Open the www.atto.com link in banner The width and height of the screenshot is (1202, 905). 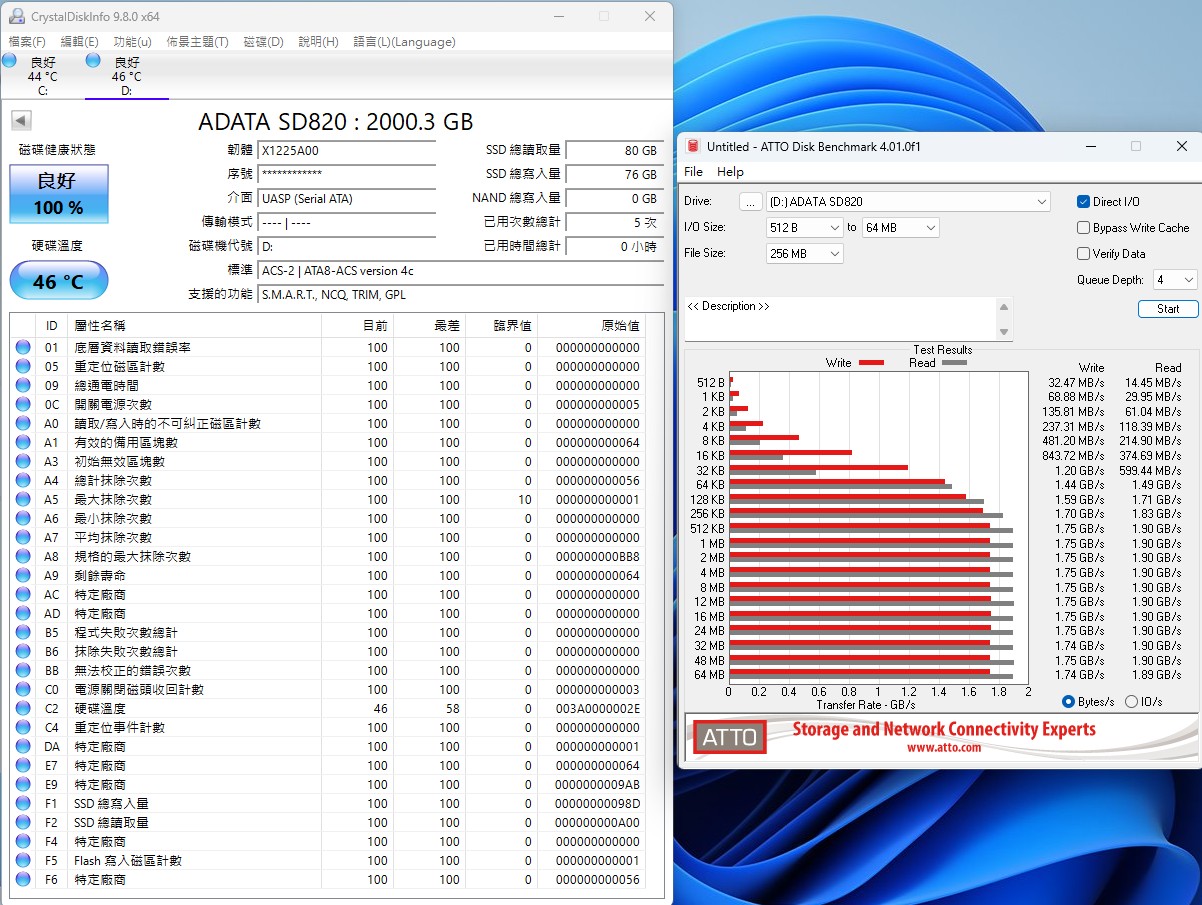(x=944, y=747)
